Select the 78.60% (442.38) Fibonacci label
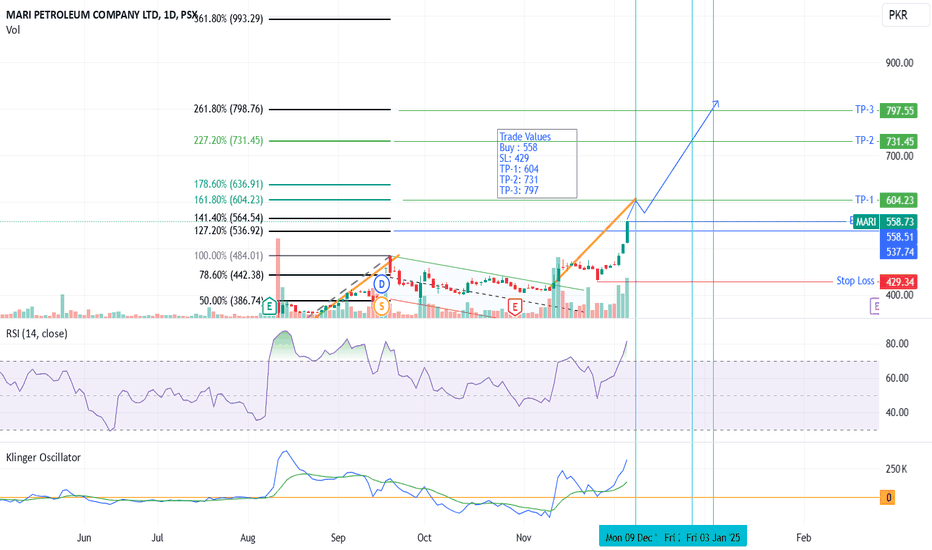The height and width of the screenshot is (550, 932). [x=231, y=275]
